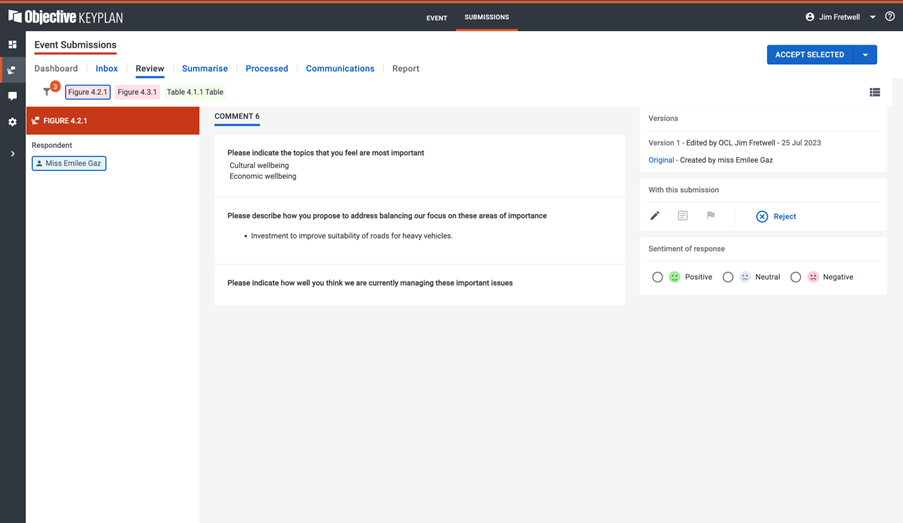Viewport: 903px width, 523px height.
Task: Click the Reject button
Action: pyautogui.click(x=776, y=216)
